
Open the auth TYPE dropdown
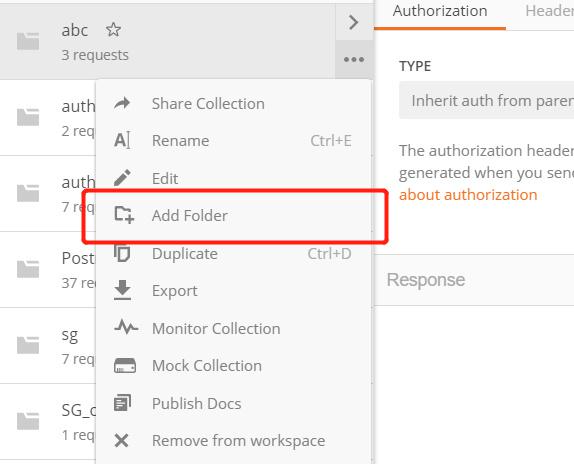click(486, 101)
